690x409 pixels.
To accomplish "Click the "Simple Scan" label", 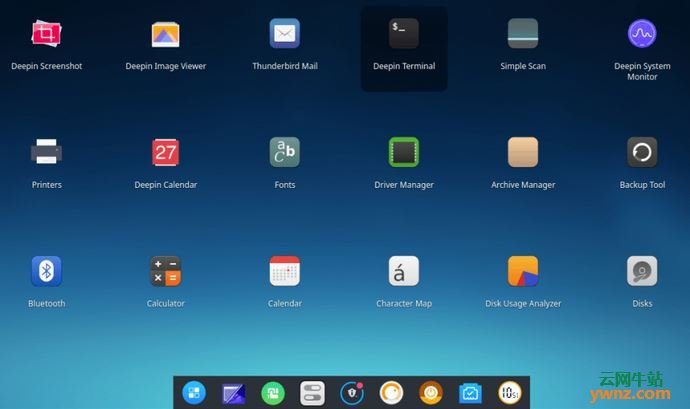I will coord(523,66).
